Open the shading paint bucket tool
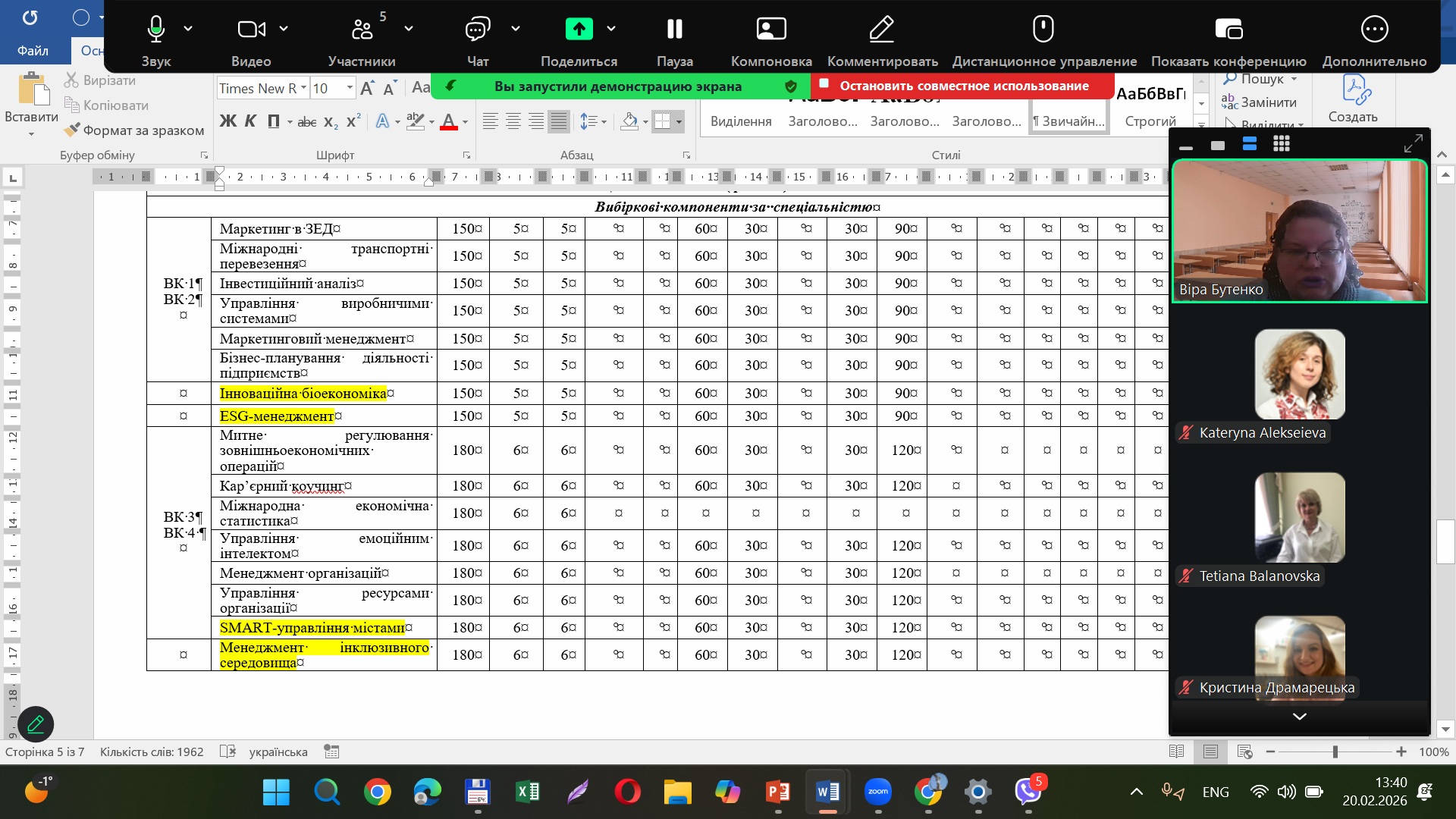Screen dimensions: 1456x819 click(x=629, y=121)
